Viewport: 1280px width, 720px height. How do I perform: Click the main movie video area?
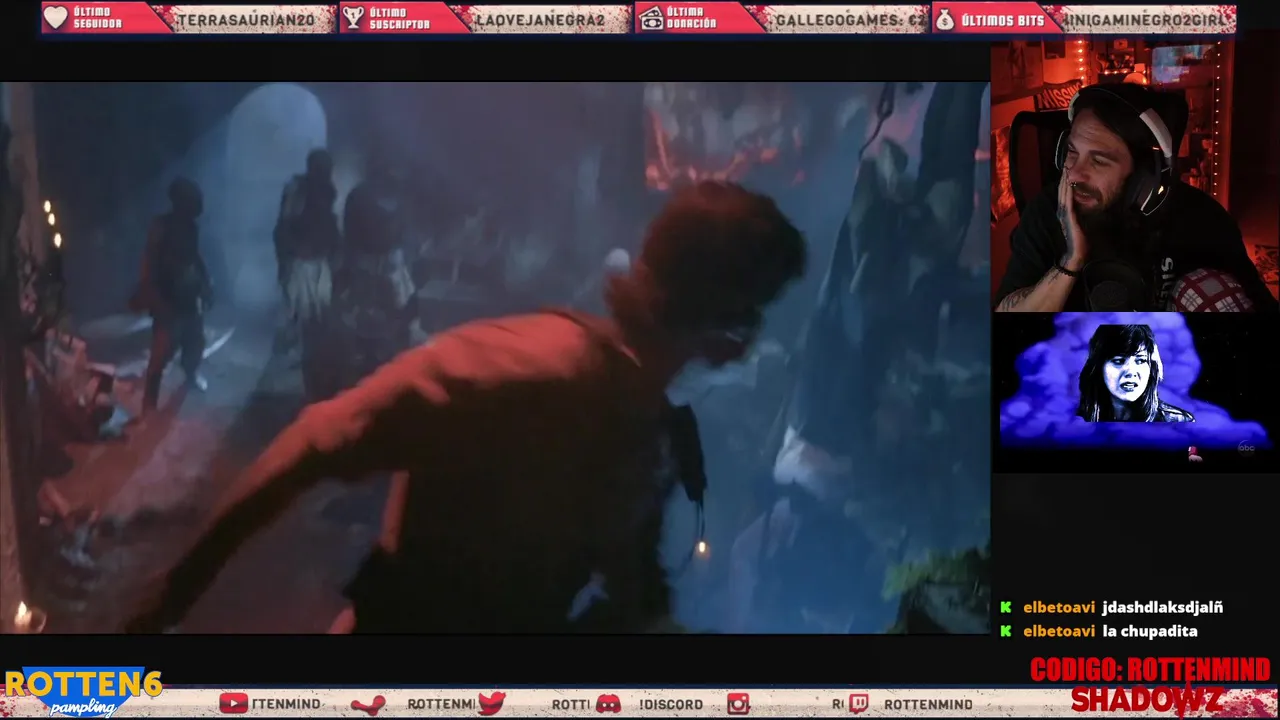(494, 358)
